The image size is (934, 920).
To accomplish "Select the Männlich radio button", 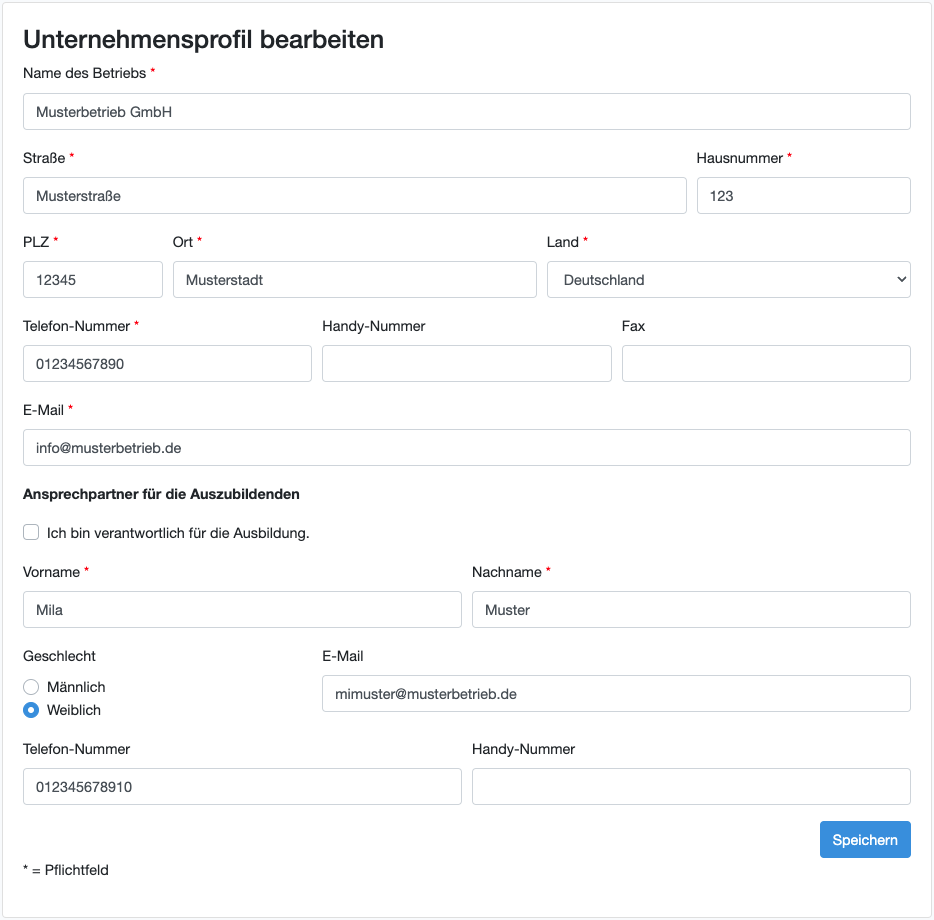I will click(31, 687).
